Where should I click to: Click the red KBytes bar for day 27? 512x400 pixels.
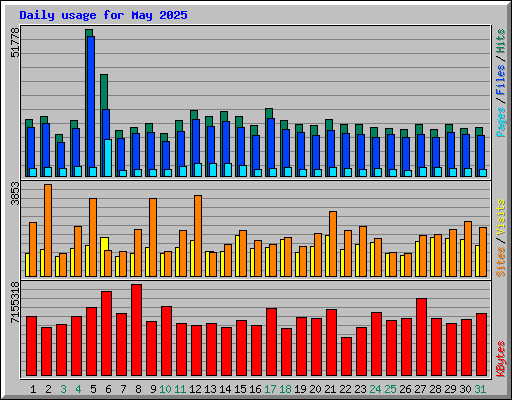pos(421,337)
